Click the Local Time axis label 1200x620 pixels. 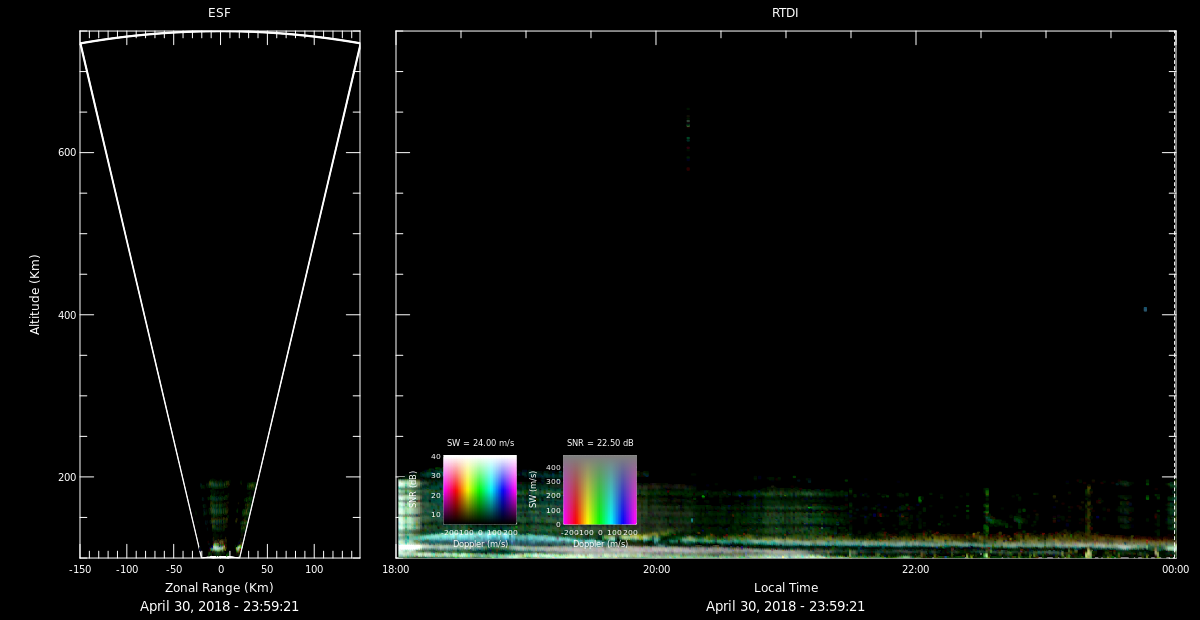785,588
